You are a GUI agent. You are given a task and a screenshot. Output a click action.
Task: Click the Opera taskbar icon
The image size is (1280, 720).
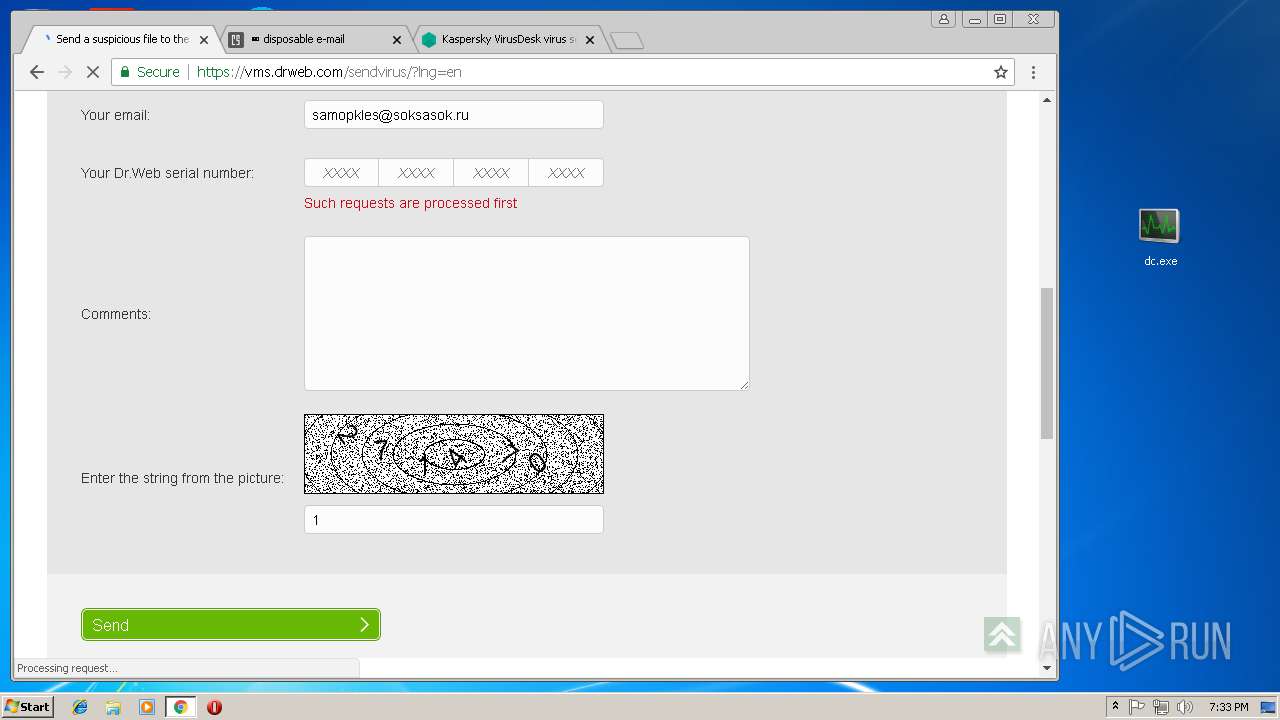pos(214,707)
